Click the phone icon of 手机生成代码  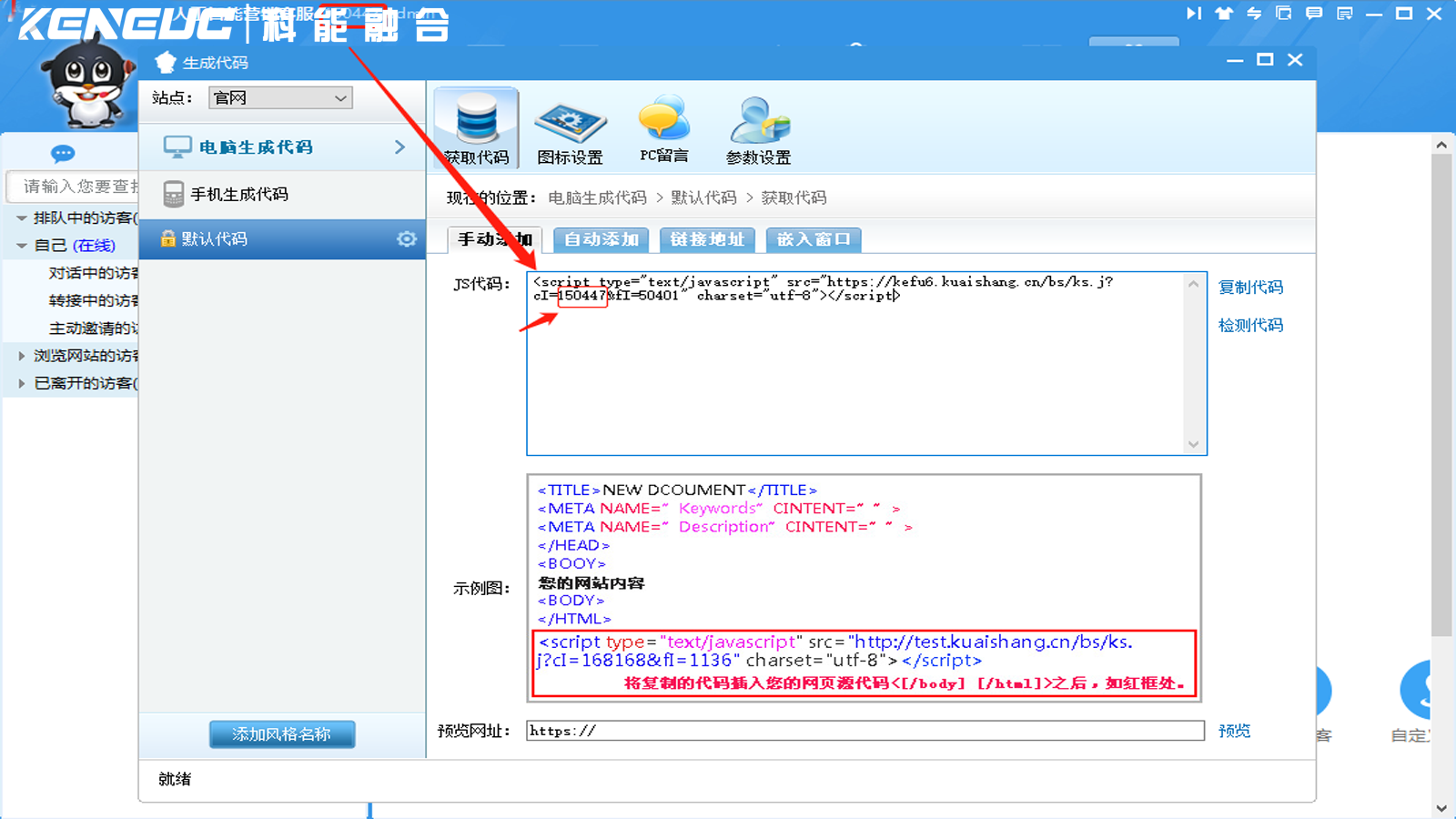point(174,194)
